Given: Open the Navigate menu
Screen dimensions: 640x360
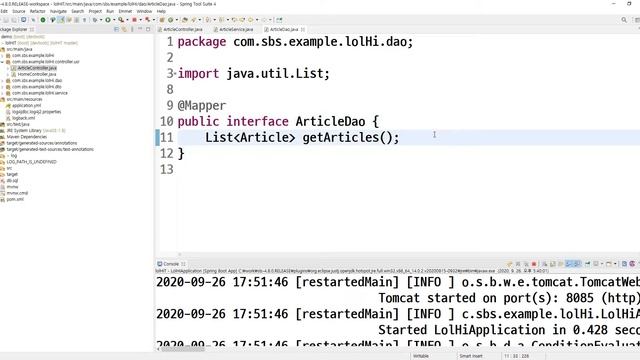Looking at the screenshot, I should point(58,11).
